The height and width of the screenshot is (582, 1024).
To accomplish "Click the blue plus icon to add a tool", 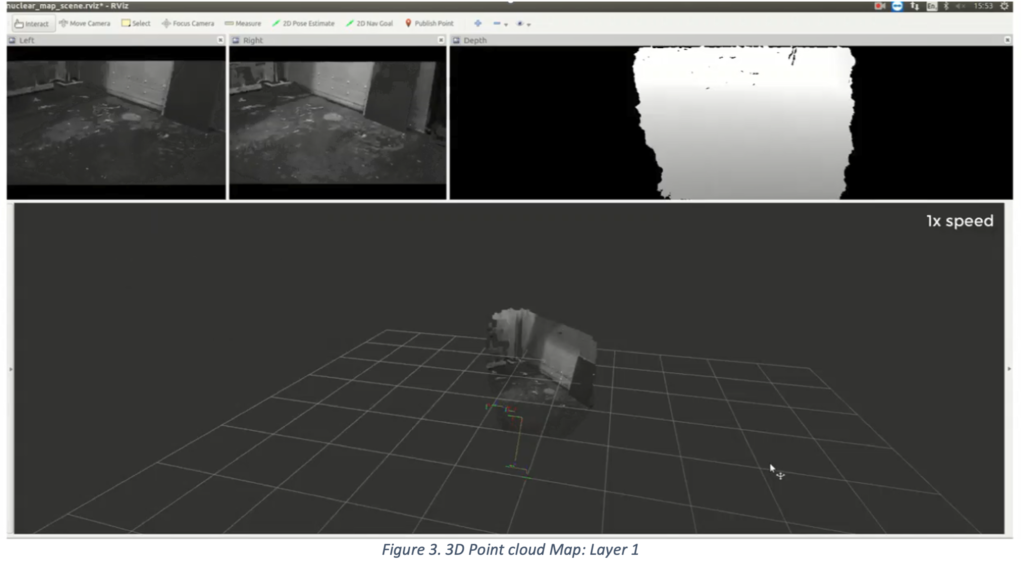I will tap(478, 24).
